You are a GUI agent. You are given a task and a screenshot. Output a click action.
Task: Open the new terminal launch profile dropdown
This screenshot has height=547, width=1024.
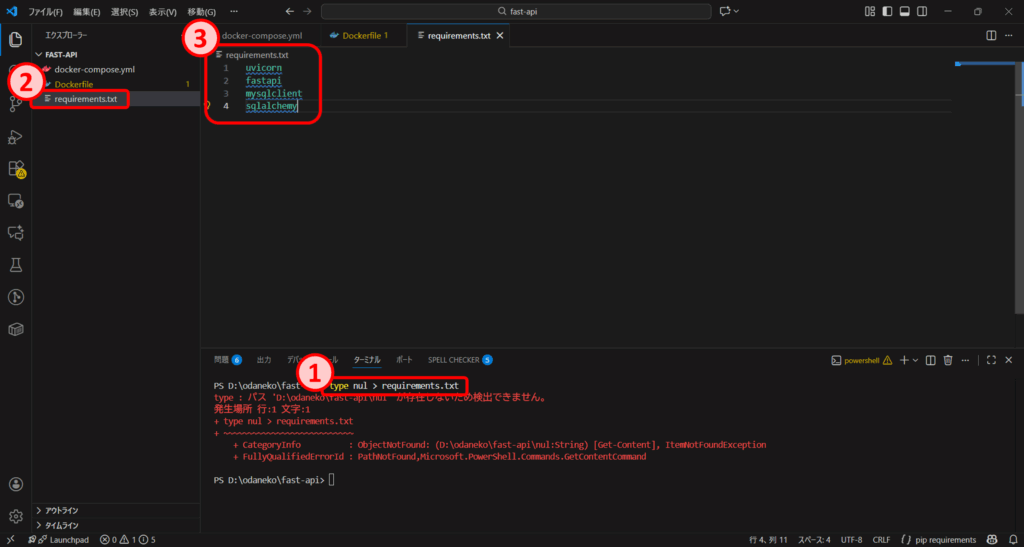(x=914, y=360)
